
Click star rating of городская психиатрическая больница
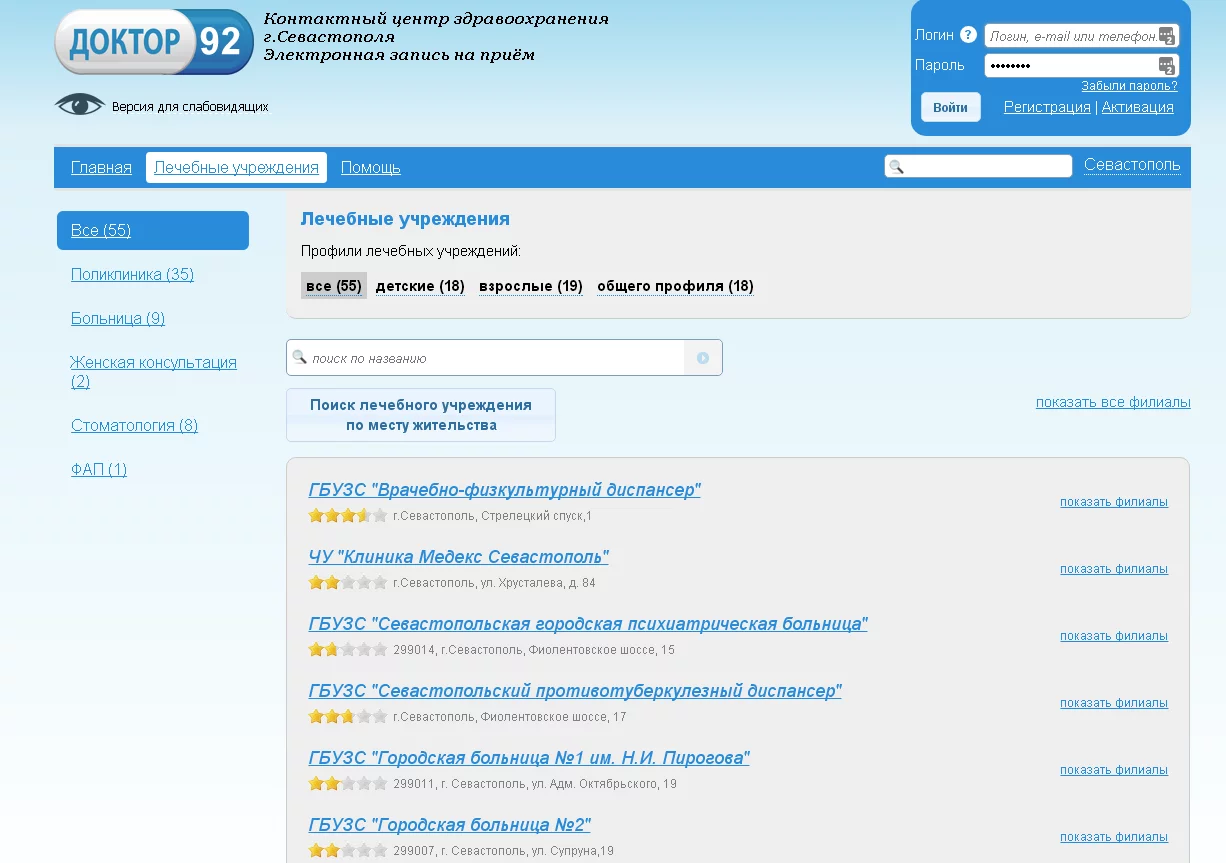coord(347,650)
